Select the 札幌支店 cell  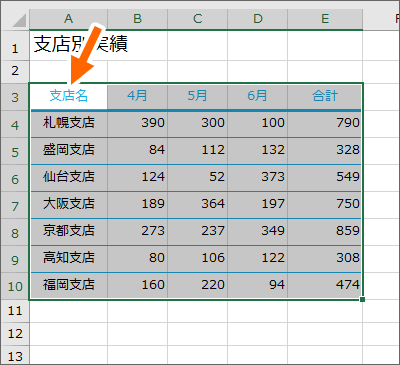[x=68, y=124]
